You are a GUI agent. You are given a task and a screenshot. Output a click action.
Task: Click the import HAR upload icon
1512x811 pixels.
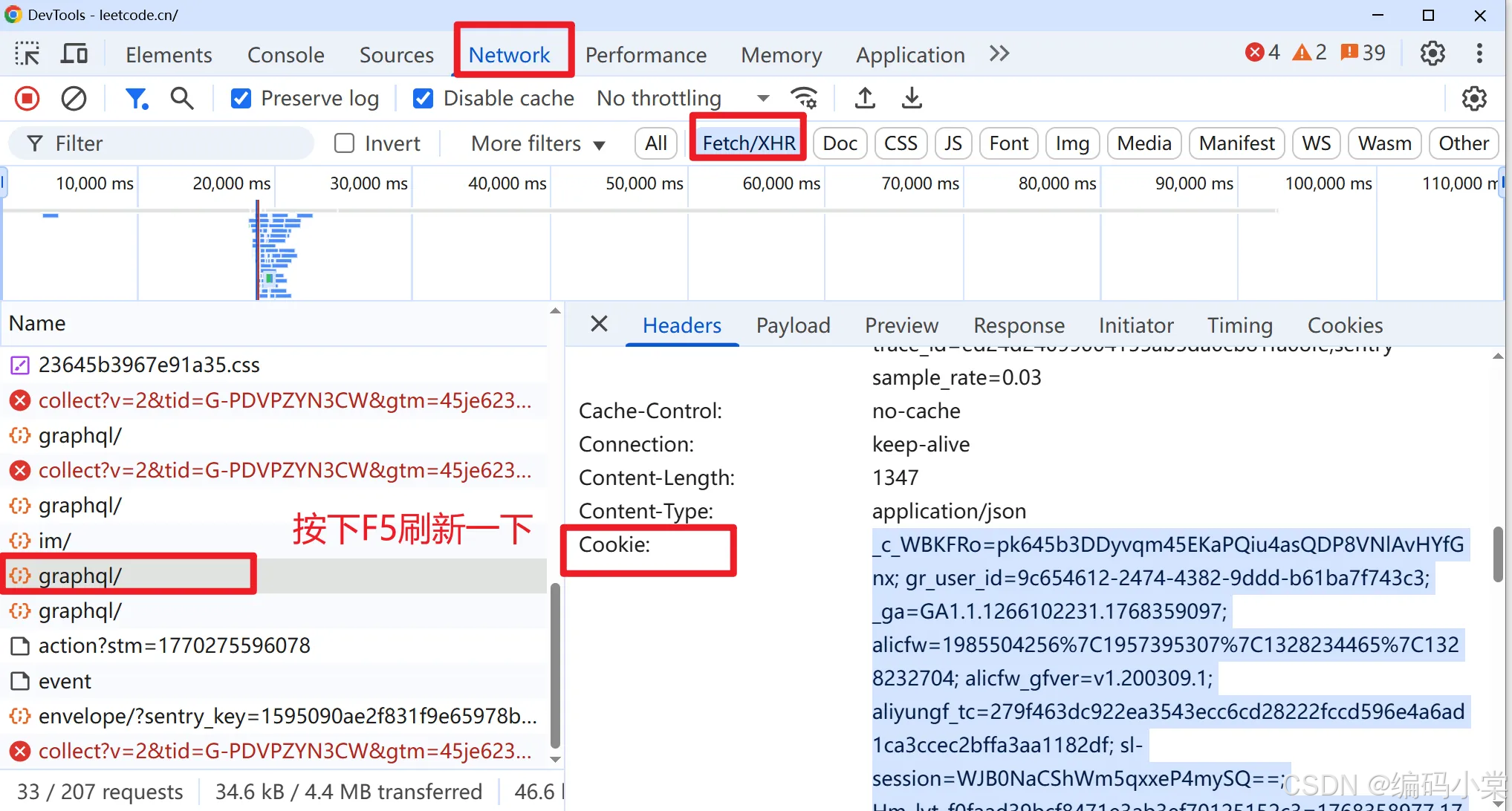click(865, 98)
